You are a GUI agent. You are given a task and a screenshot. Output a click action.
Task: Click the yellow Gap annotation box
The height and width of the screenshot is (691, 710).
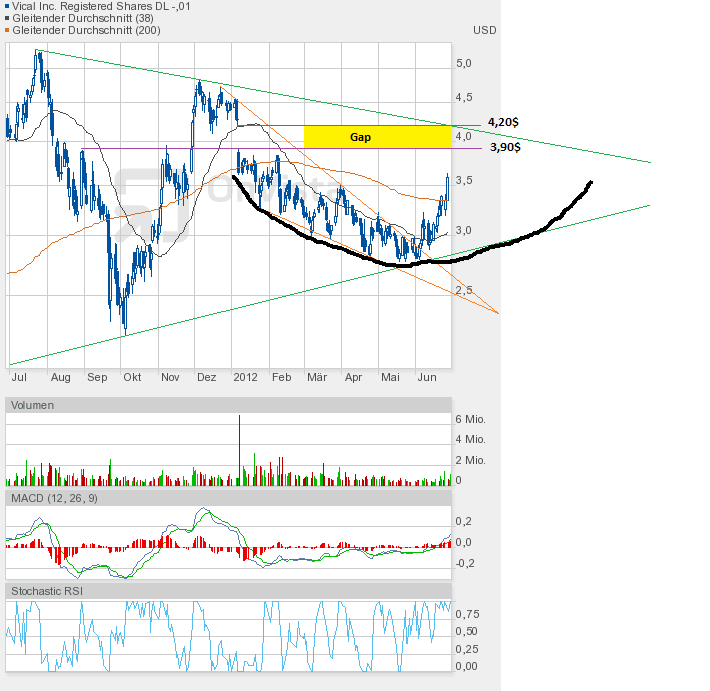pyautogui.click(x=378, y=137)
